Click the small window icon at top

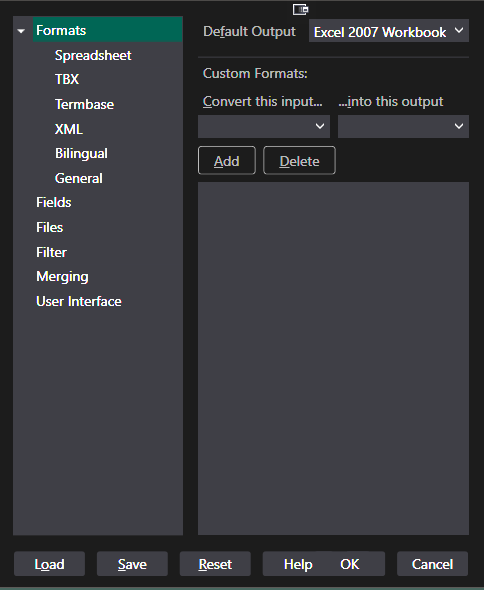tap(300, 10)
